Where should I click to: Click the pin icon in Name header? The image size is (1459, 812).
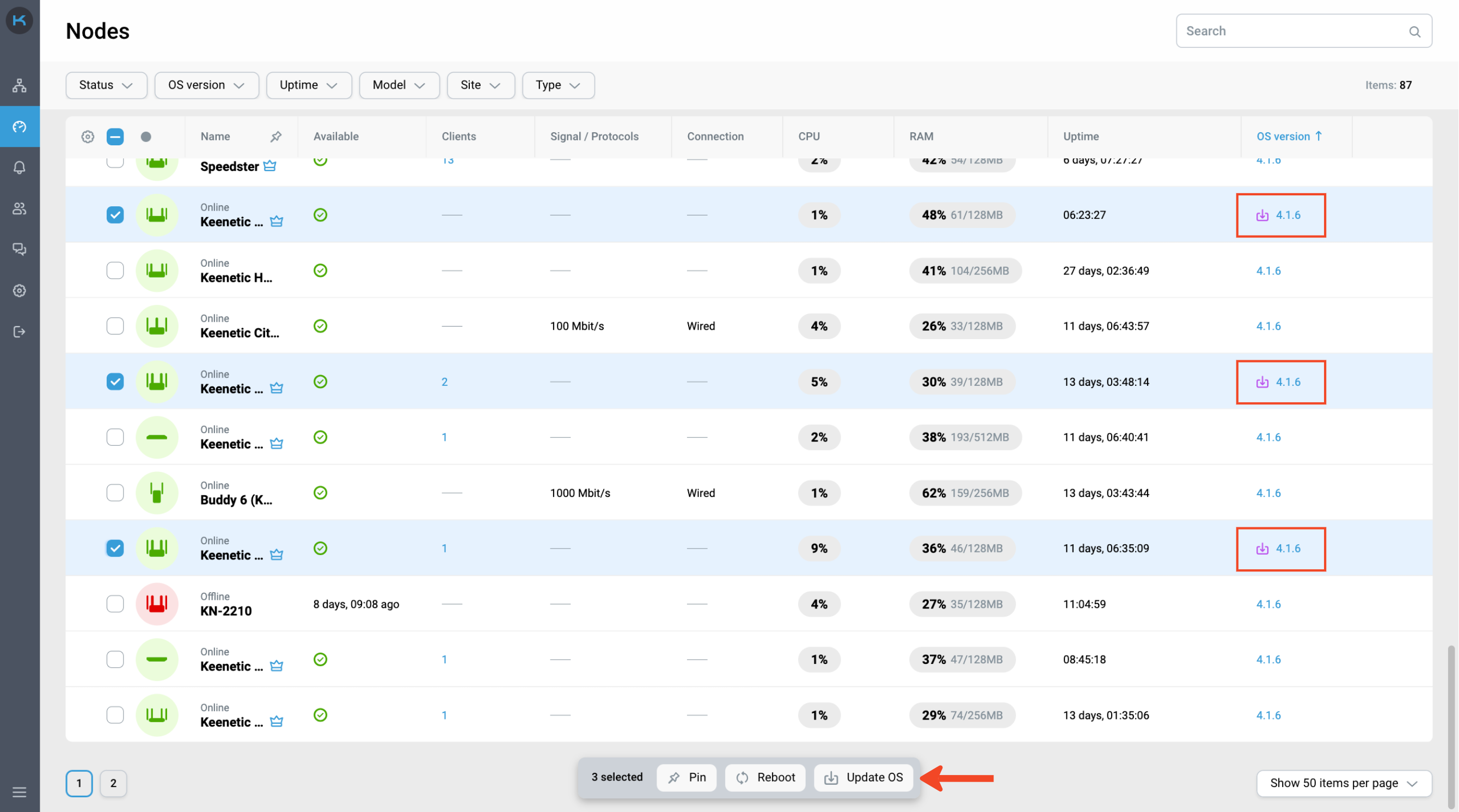pos(276,137)
